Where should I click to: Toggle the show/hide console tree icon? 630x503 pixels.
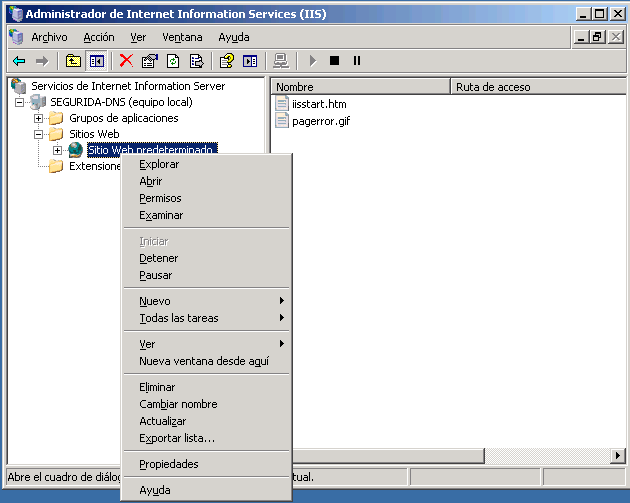96,61
